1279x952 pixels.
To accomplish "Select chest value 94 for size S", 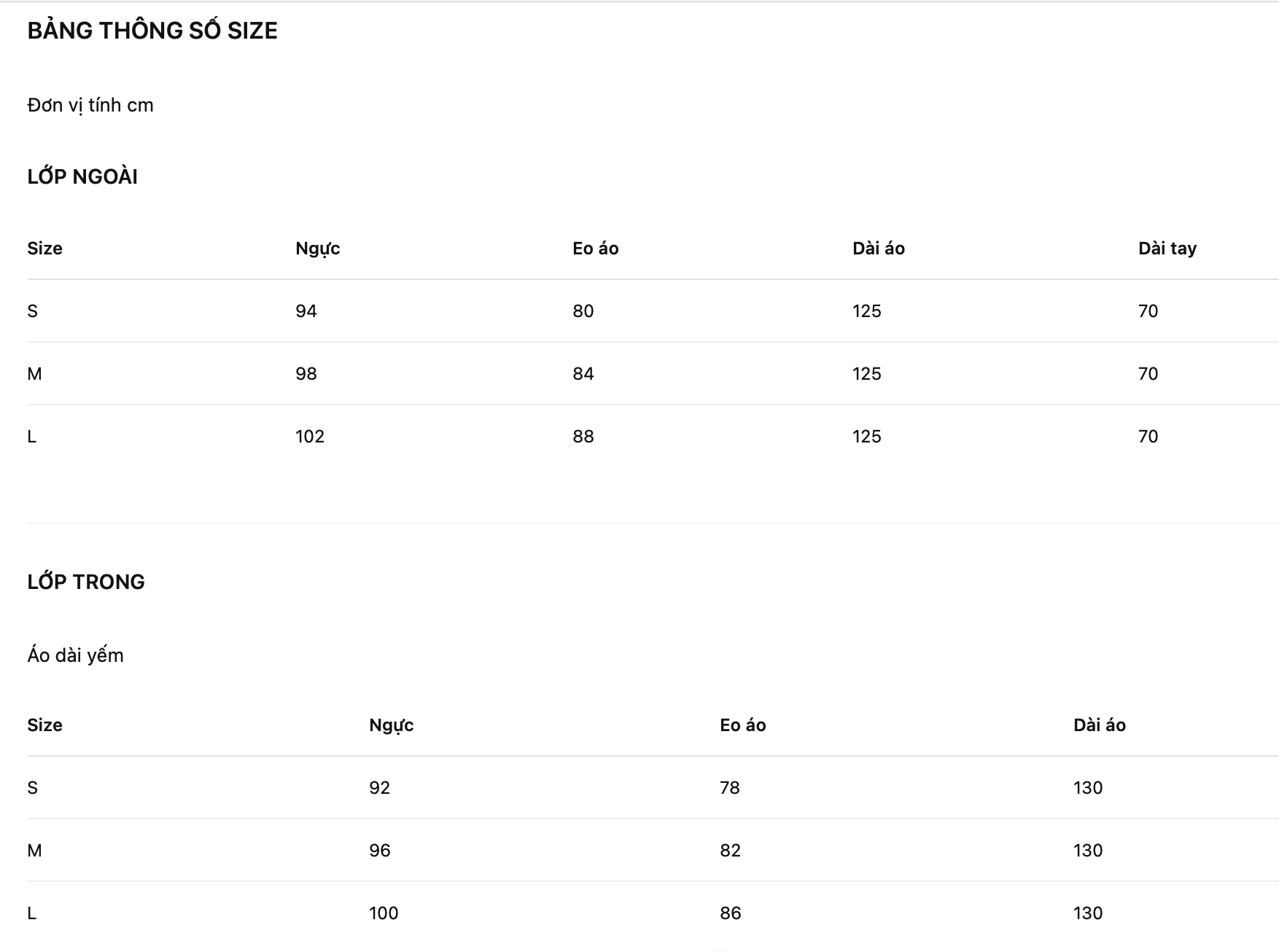I will (x=306, y=311).
